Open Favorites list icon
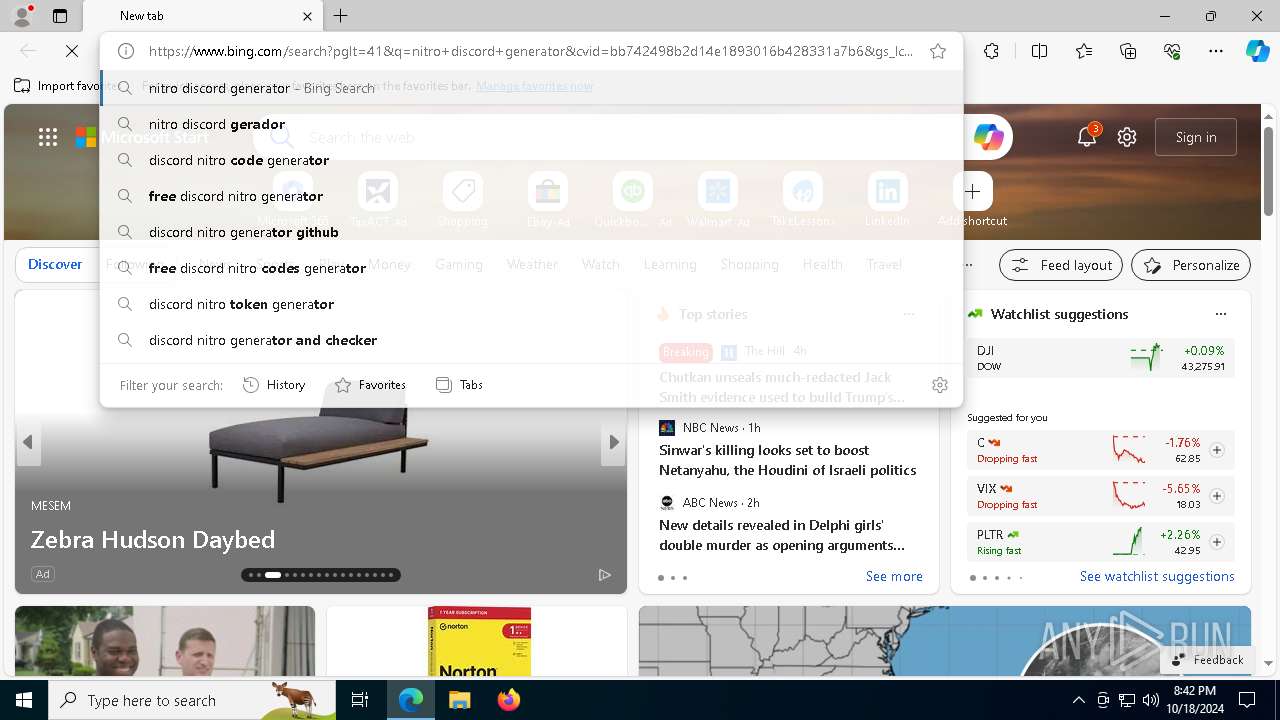The width and height of the screenshot is (1280, 720). point(1084,51)
